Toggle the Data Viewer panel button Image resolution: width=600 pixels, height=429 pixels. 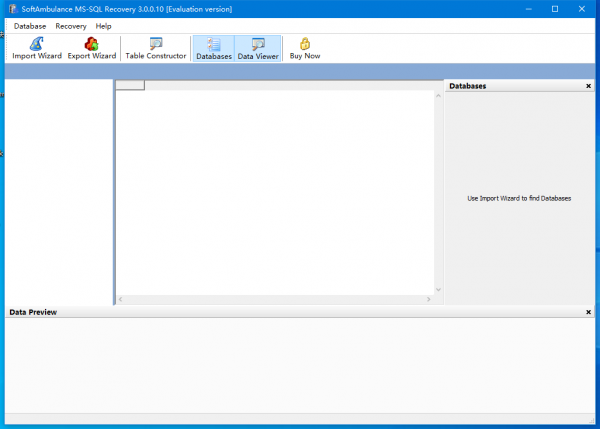tap(258, 48)
